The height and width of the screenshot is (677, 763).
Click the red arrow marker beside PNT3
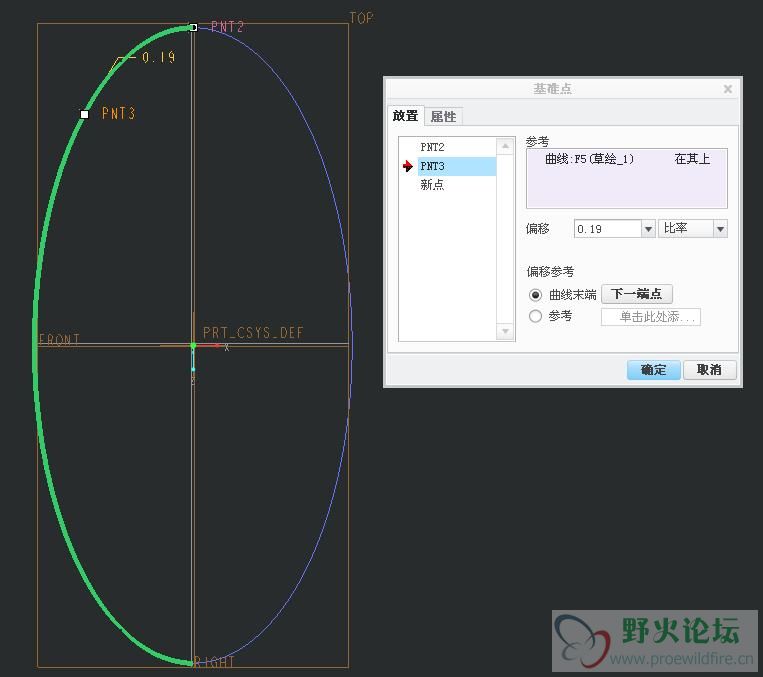click(x=408, y=166)
